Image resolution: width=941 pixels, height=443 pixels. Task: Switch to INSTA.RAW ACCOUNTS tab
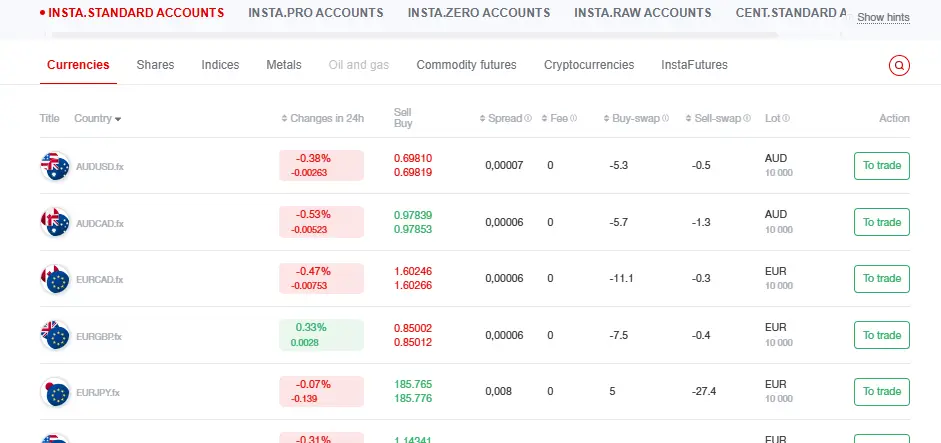coord(643,13)
